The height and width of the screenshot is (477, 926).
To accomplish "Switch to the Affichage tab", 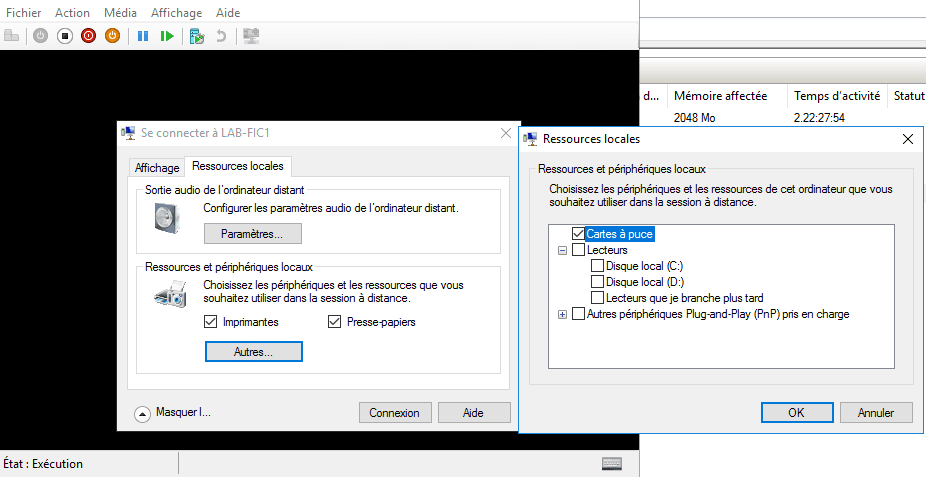I will tap(157, 168).
